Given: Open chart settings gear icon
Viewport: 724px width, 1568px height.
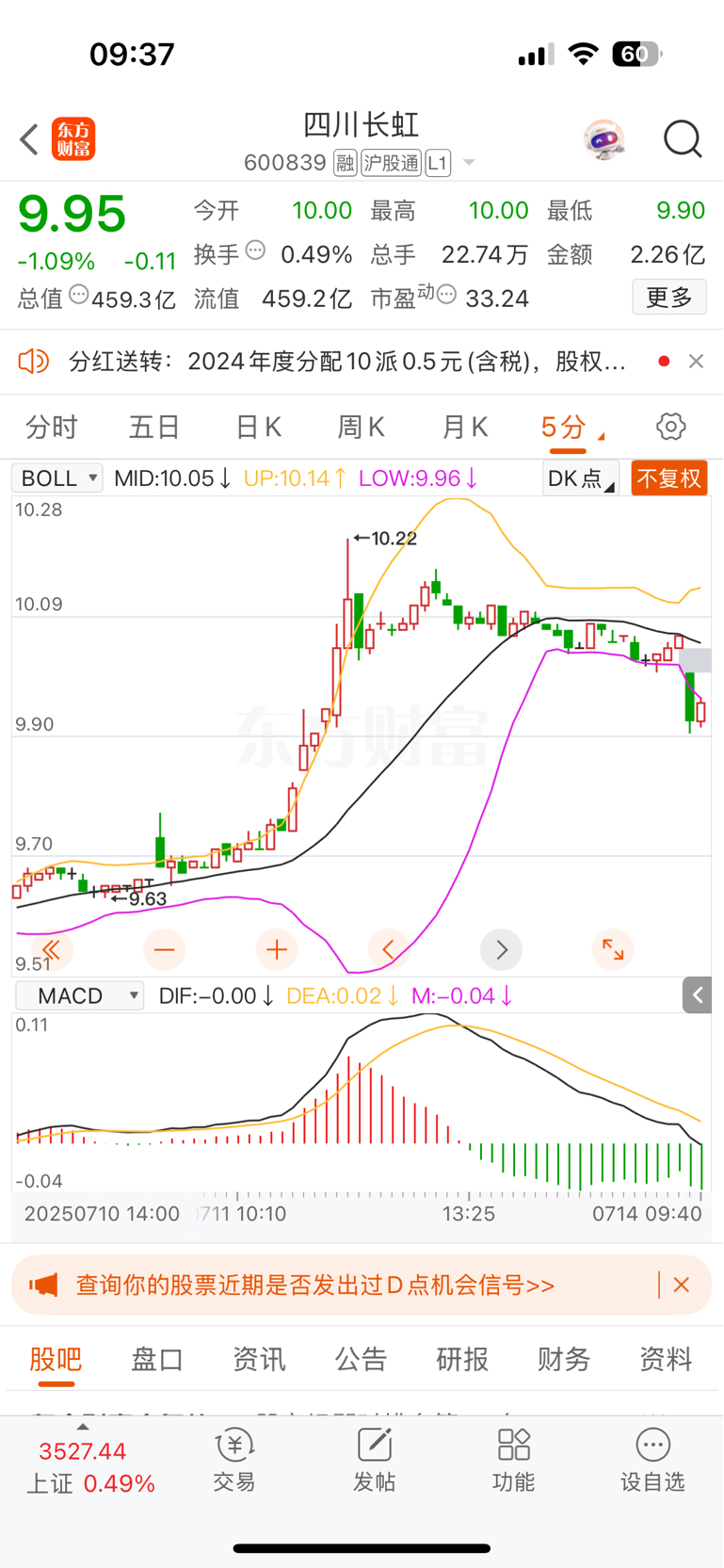Looking at the screenshot, I should (x=670, y=427).
